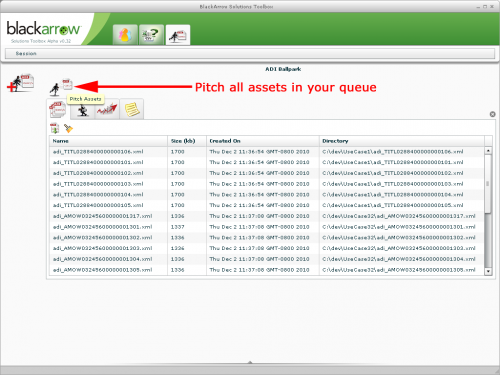Close the panel with the gray X icon
The height and width of the screenshot is (375, 500).
click(492, 114)
